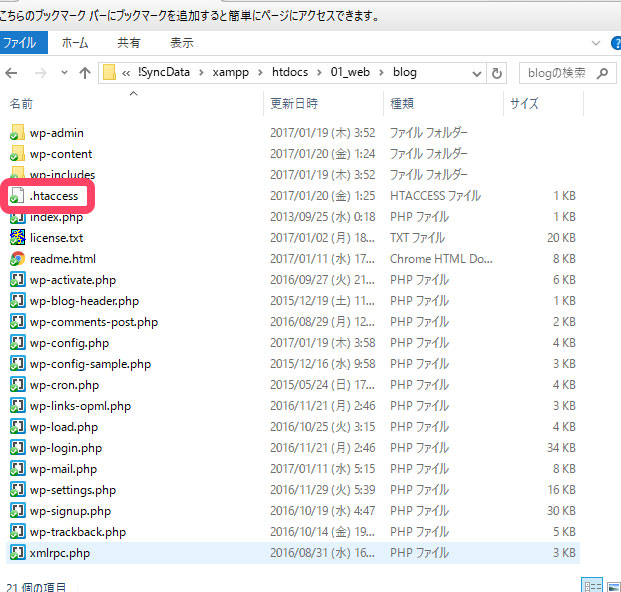Click the wp-includes folder name
621x592 pixels.
tap(63, 174)
